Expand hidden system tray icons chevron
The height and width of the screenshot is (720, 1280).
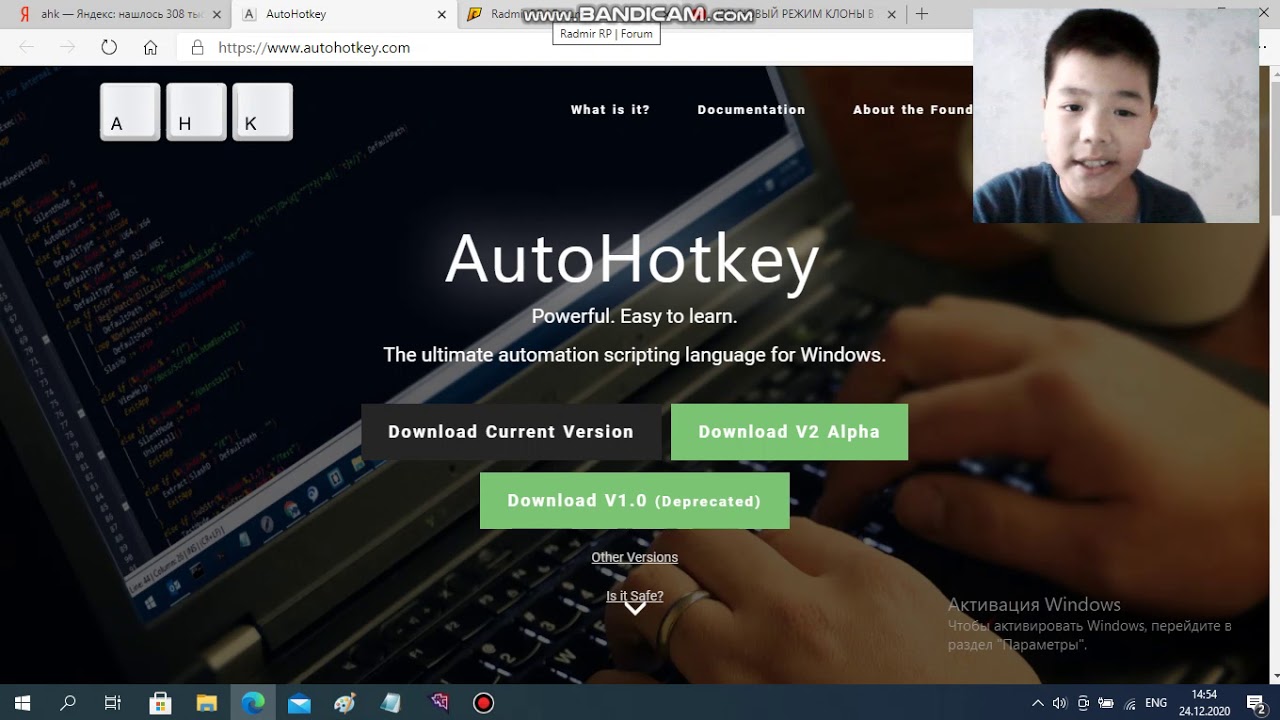(x=1038, y=703)
